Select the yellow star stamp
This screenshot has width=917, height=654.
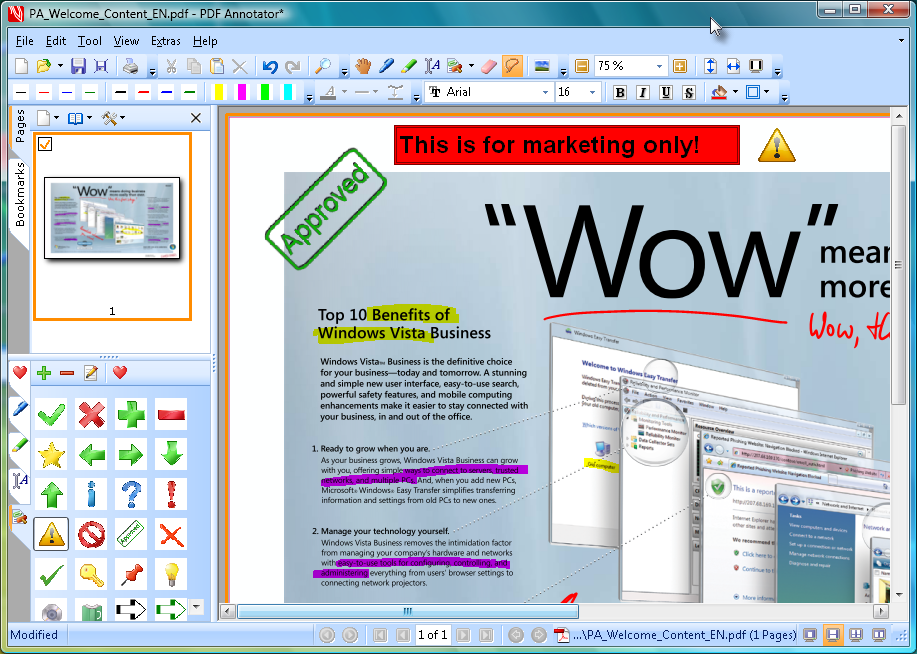tap(51, 455)
